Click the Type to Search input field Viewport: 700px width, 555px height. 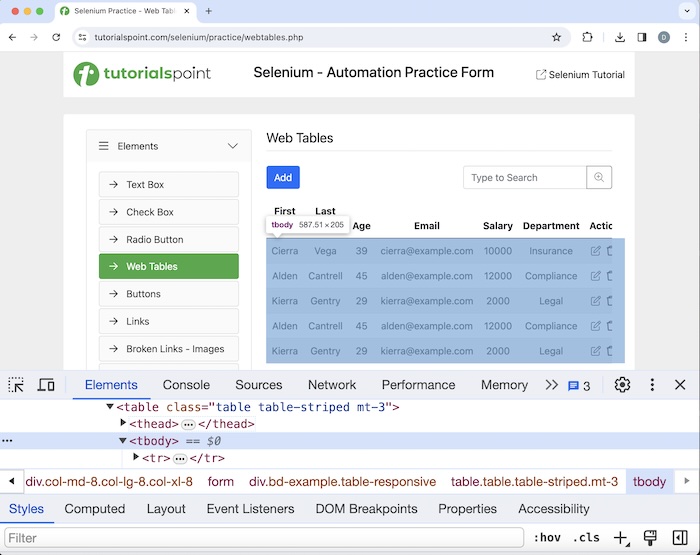pyautogui.click(x=524, y=178)
